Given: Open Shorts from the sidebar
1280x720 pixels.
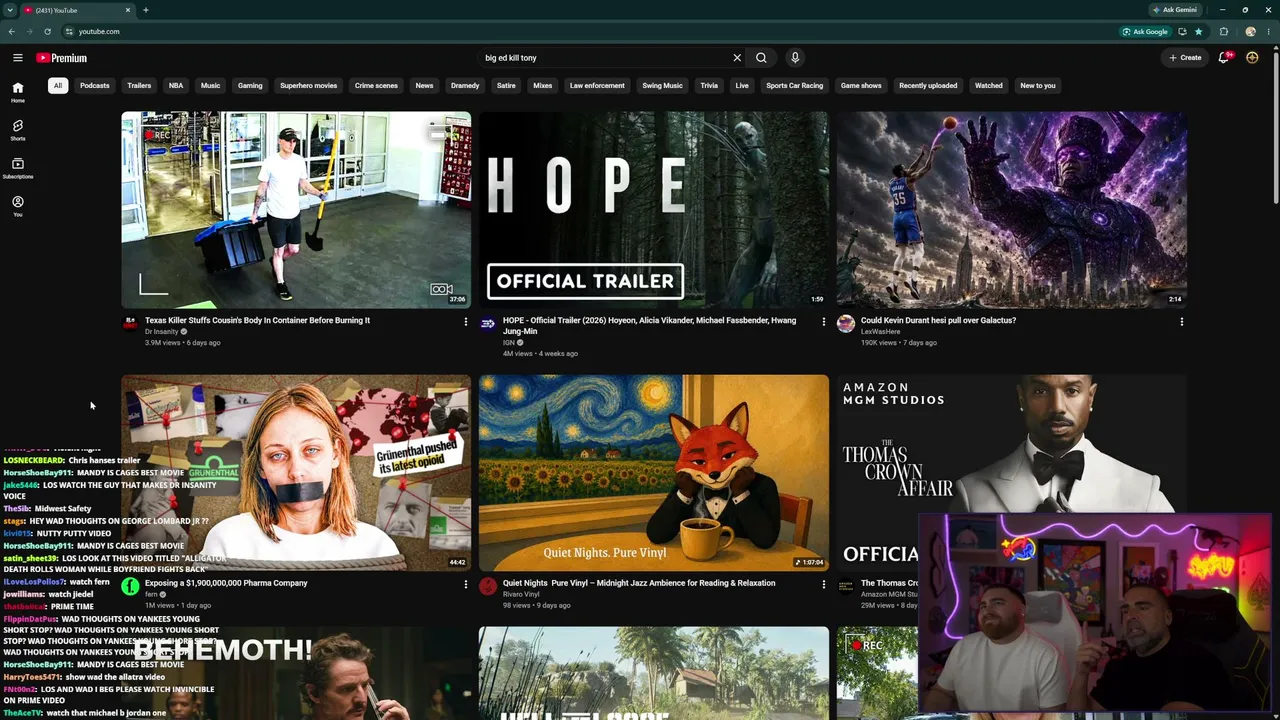Looking at the screenshot, I should [18, 130].
